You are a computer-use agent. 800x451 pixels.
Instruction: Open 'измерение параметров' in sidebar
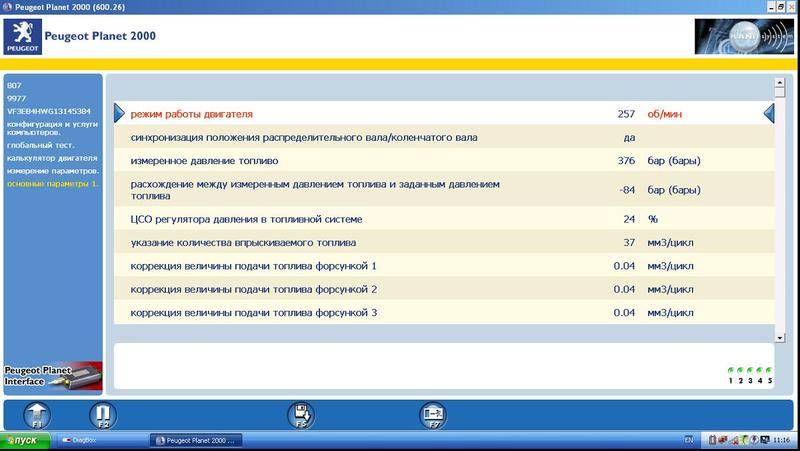point(52,171)
